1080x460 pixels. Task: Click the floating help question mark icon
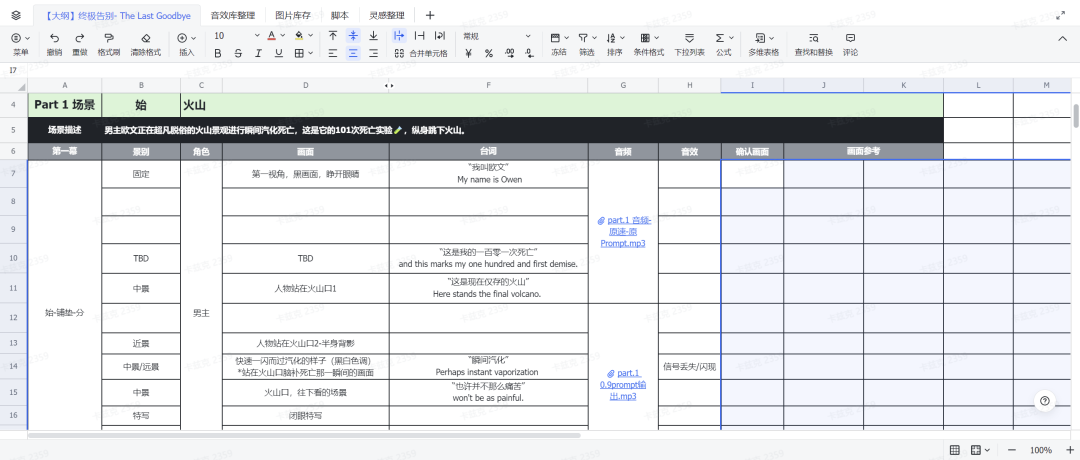point(1045,401)
